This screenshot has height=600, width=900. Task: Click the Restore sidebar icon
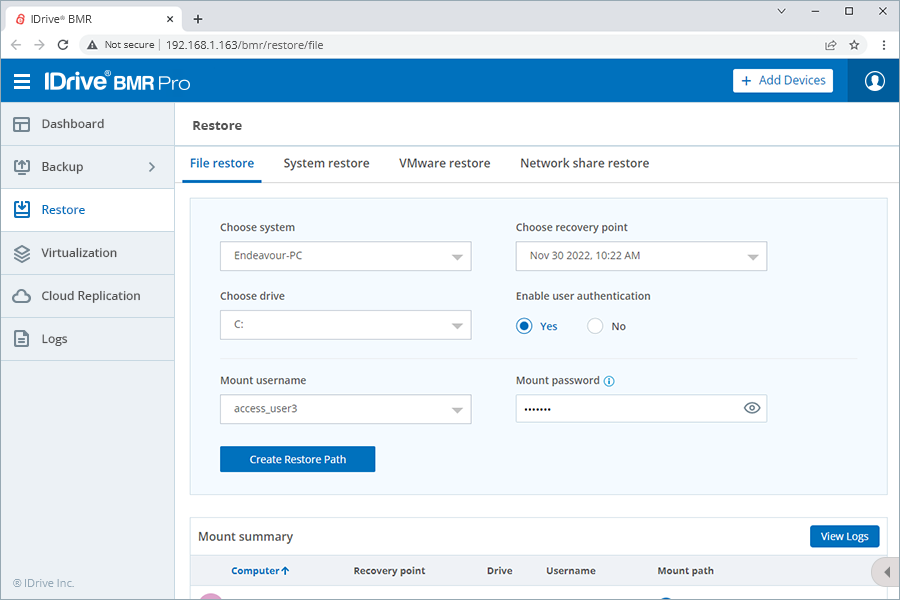[x=22, y=209]
